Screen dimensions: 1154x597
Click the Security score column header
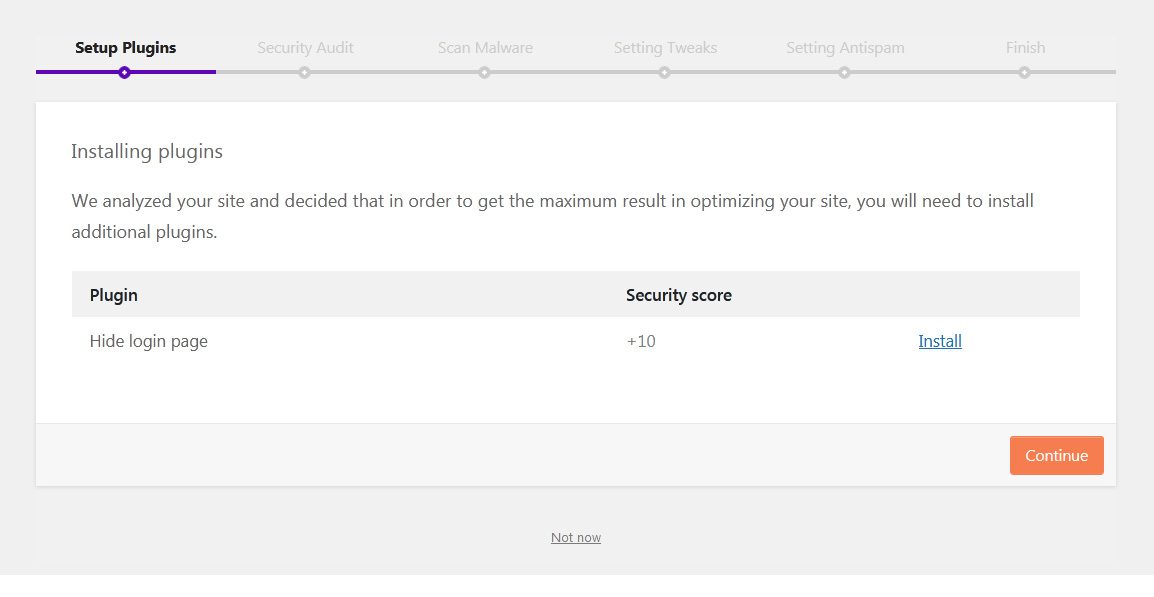678,295
